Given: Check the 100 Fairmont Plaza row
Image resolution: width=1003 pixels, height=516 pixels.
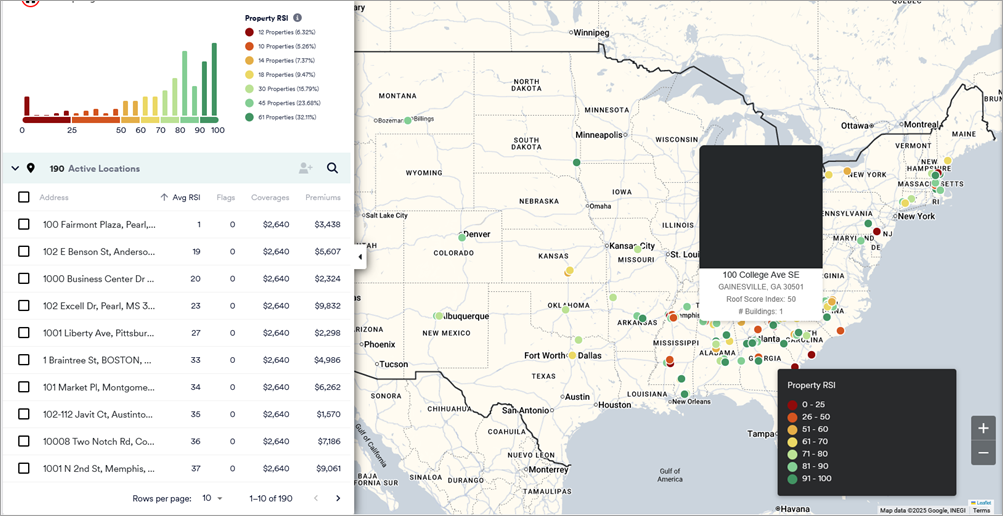Looking at the screenshot, I should [24, 224].
